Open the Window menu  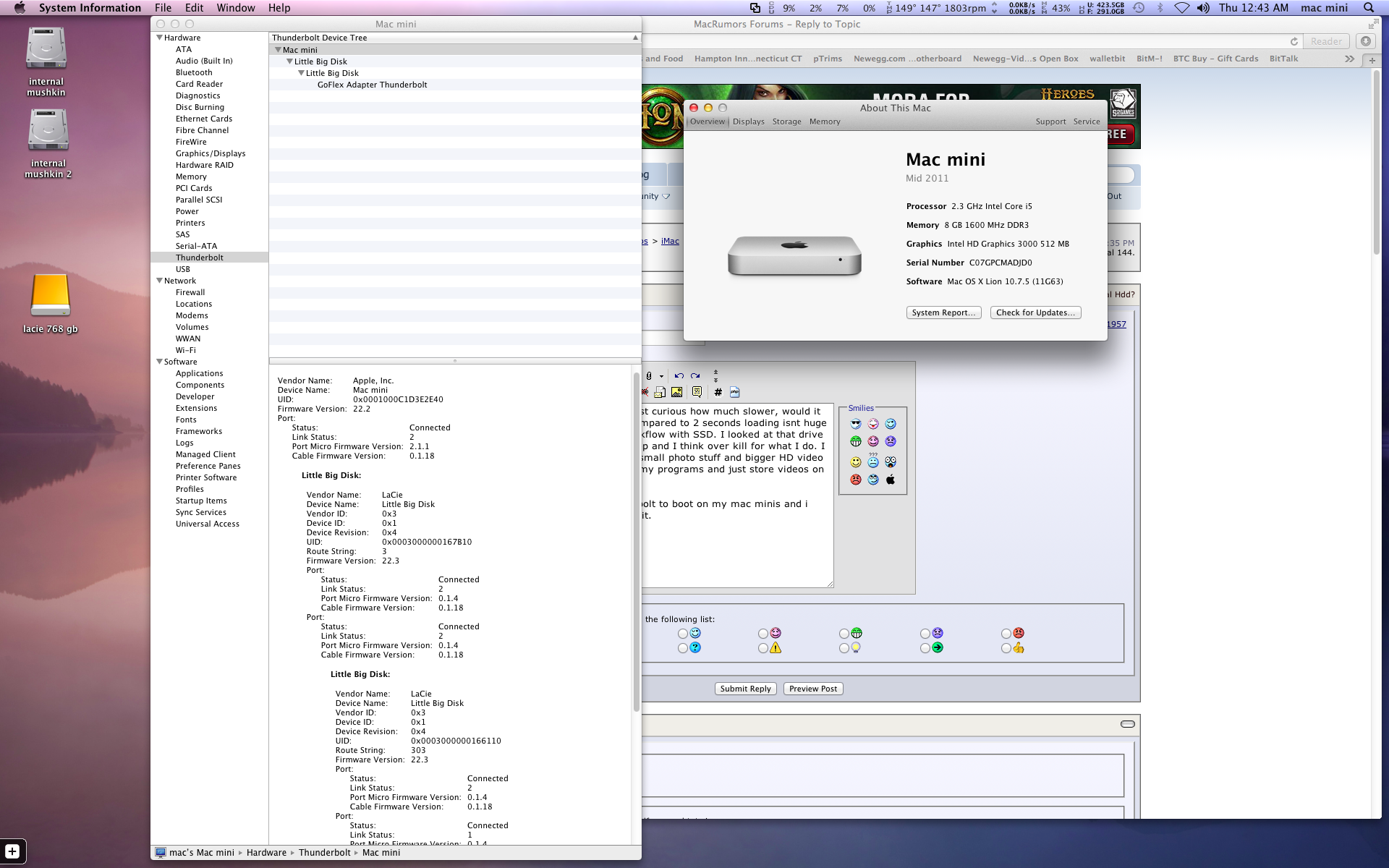click(236, 8)
